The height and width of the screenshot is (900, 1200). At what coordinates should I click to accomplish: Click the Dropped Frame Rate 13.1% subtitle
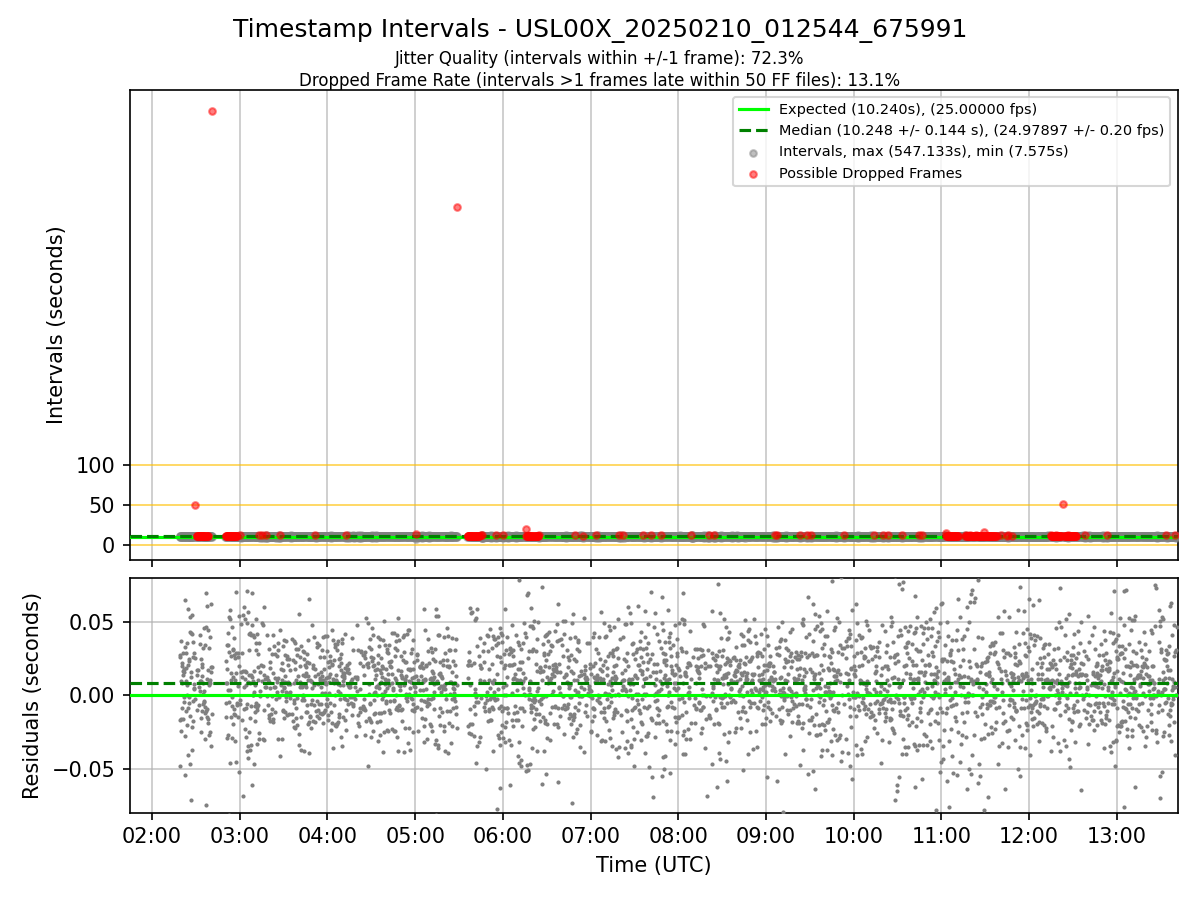click(599, 80)
